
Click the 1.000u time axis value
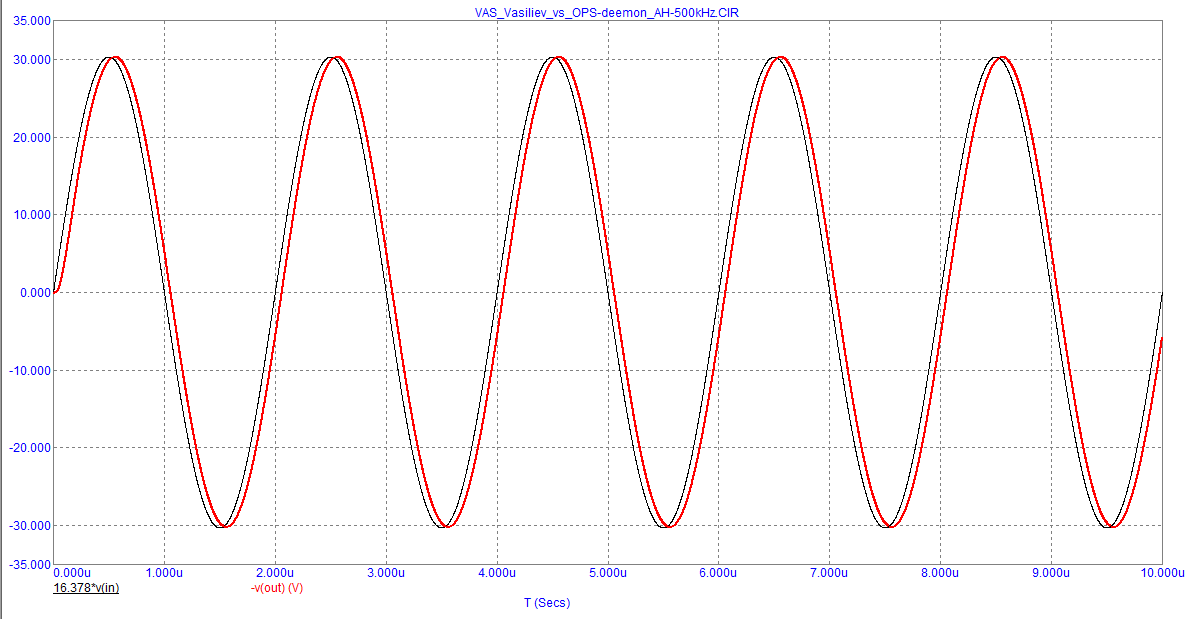[164, 573]
